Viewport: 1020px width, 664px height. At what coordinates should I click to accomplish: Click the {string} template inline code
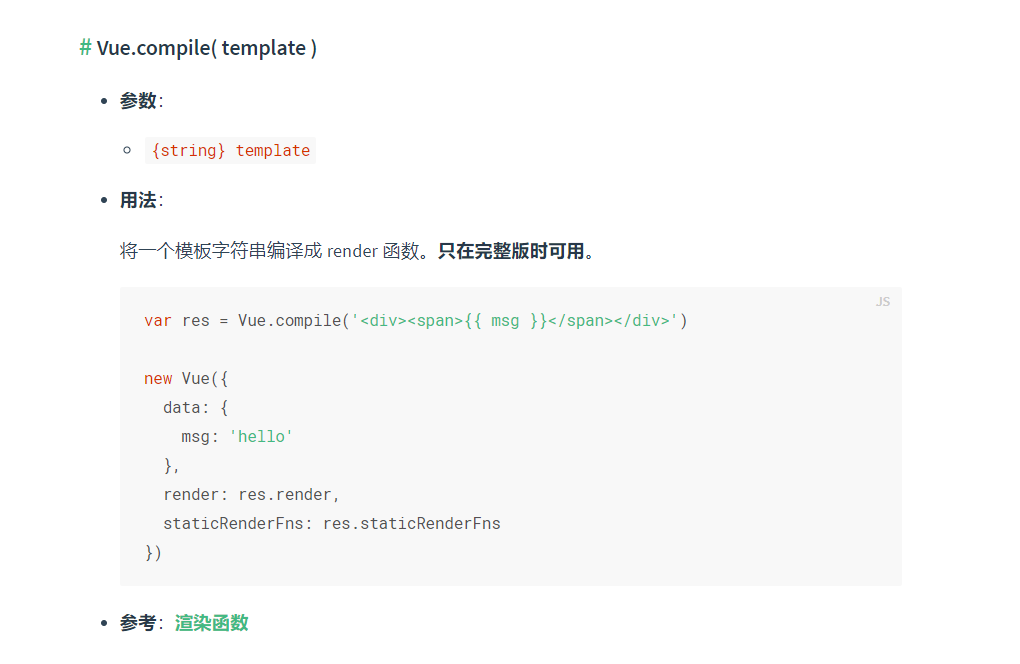[231, 151]
